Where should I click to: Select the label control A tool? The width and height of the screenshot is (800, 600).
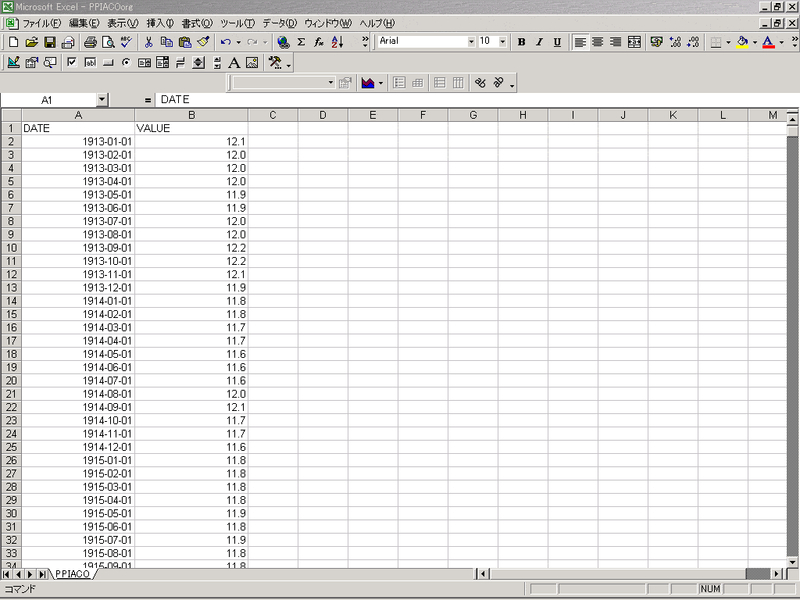(x=234, y=63)
